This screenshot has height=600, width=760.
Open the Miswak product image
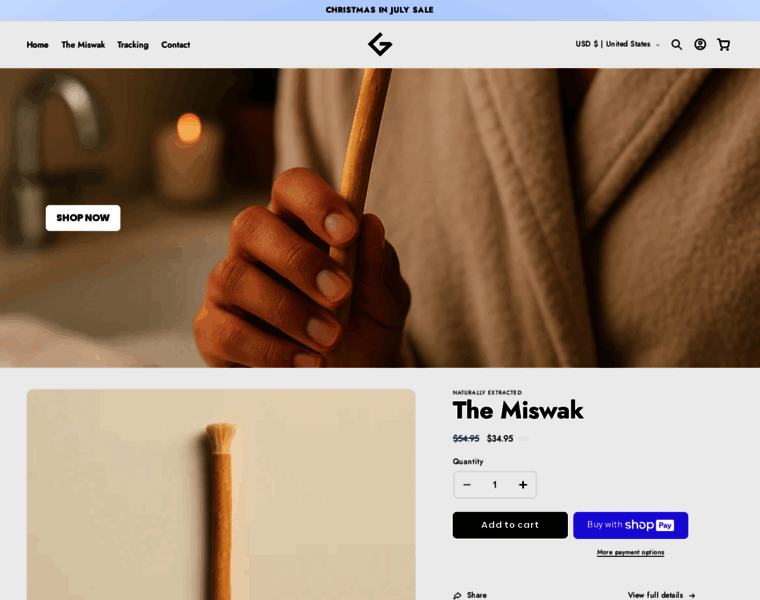(x=221, y=494)
